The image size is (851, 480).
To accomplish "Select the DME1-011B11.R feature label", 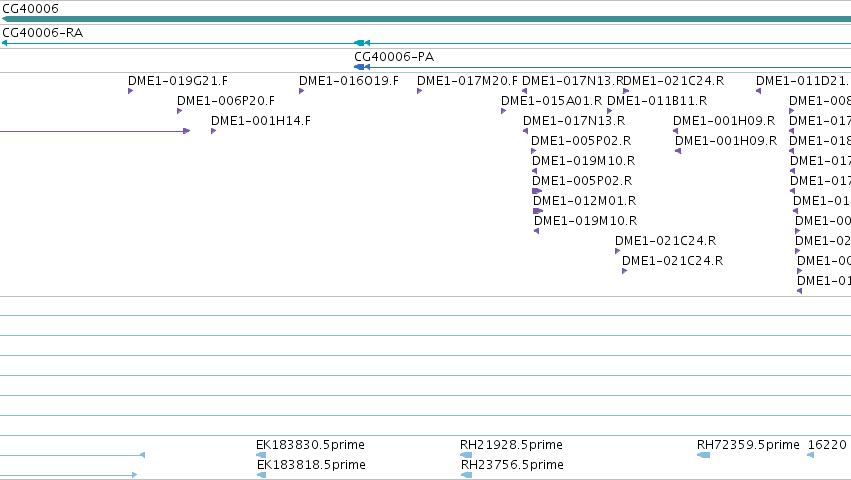I will pyautogui.click(x=657, y=101).
